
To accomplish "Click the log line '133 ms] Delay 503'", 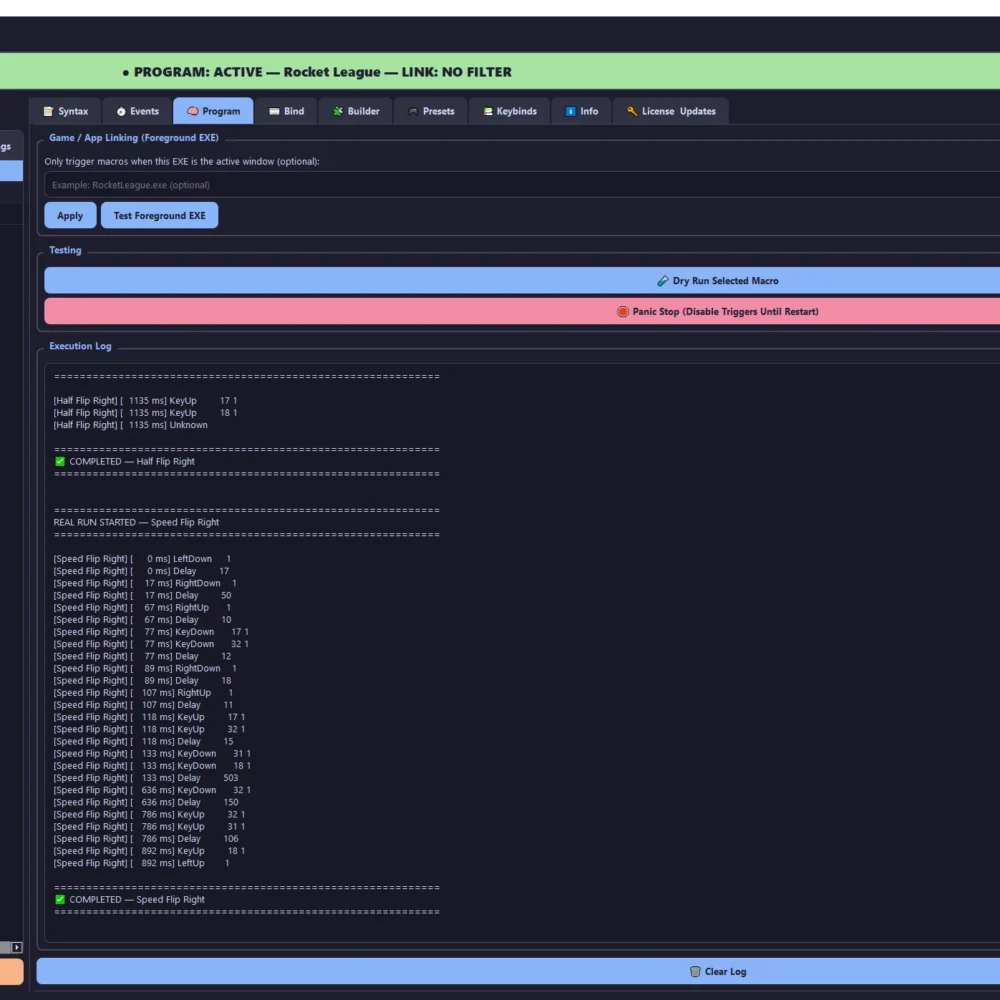I will [x=146, y=778].
